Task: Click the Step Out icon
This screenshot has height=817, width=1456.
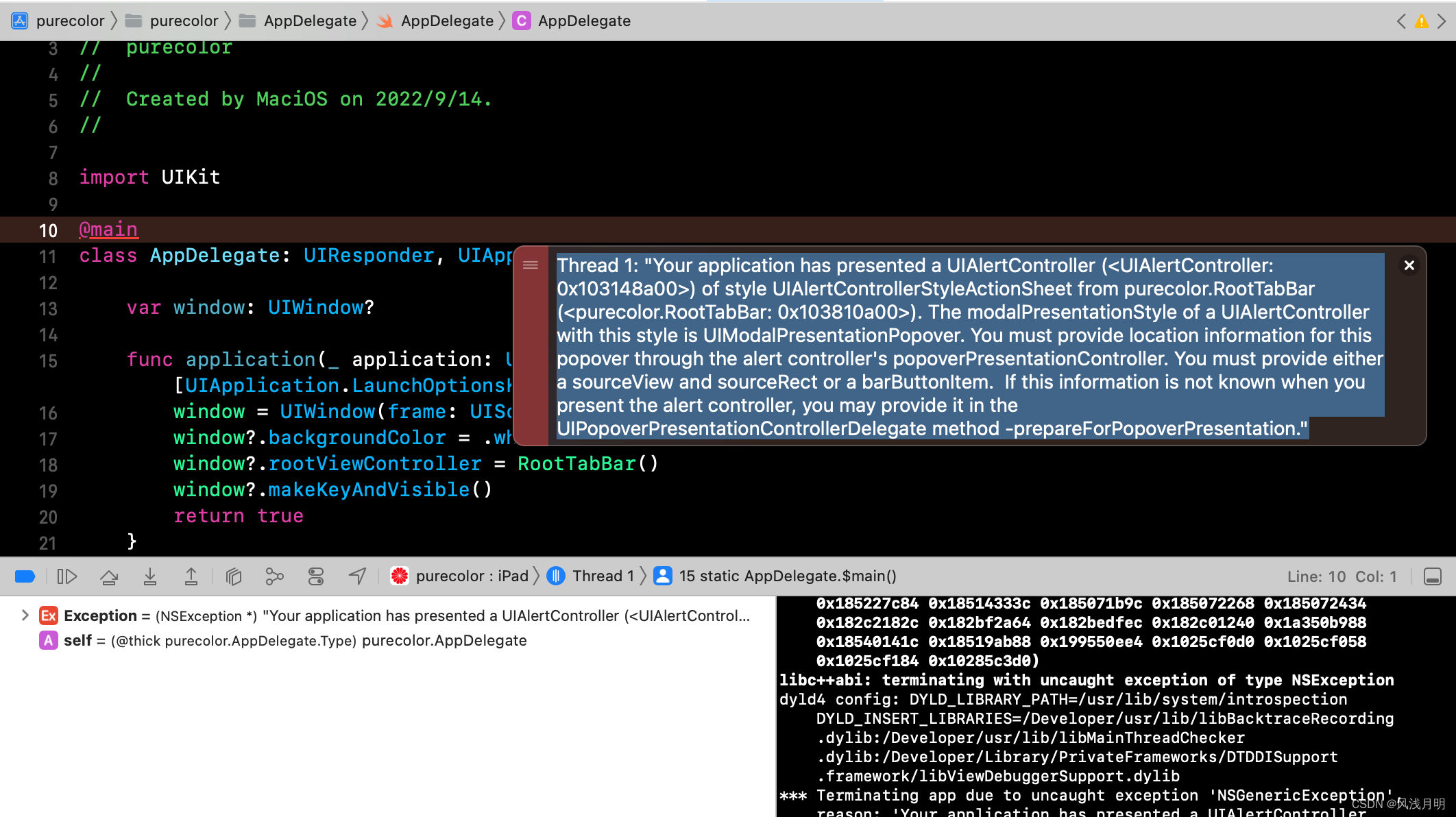Action: [191, 576]
